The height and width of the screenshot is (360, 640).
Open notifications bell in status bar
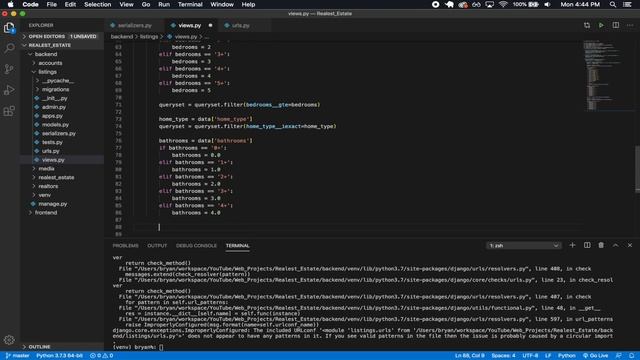[x=631, y=356]
